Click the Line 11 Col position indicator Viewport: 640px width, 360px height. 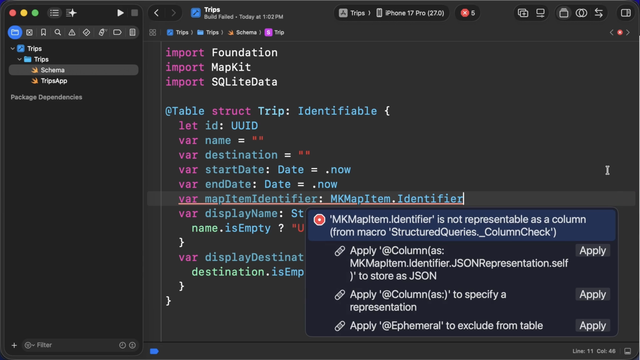(594, 351)
